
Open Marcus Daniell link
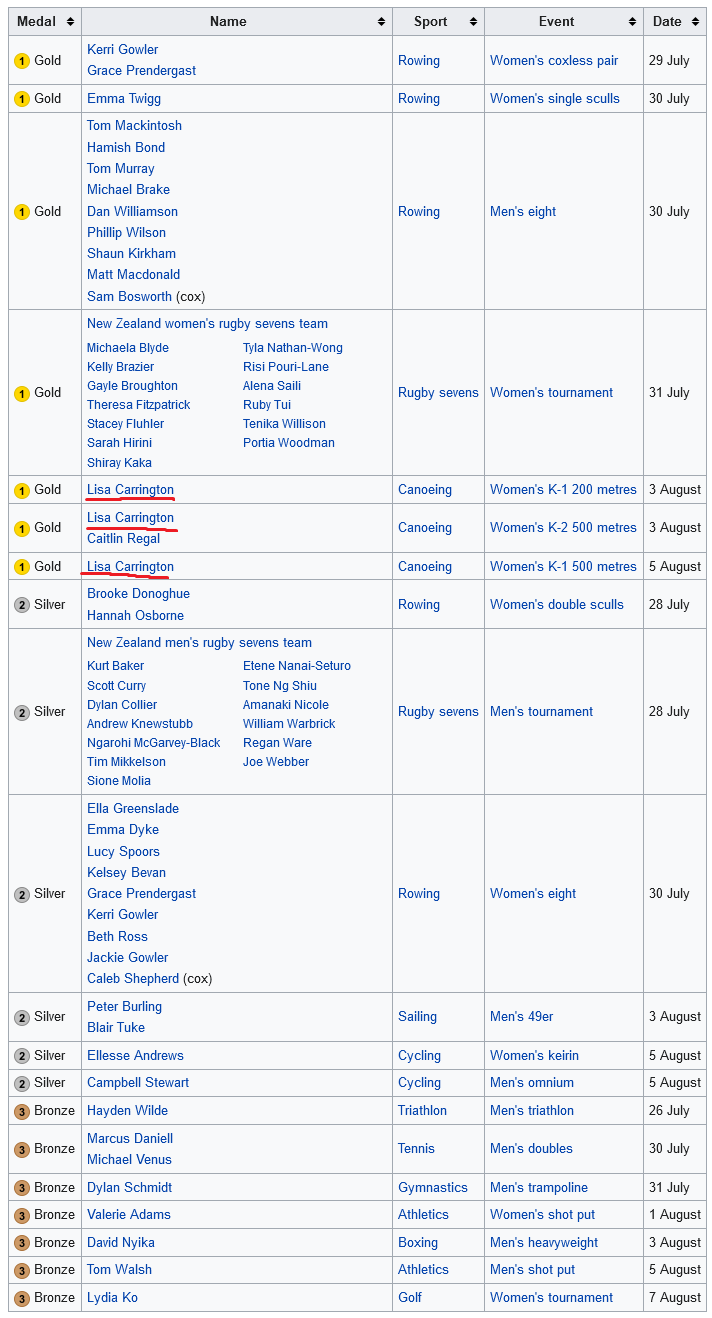click(x=130, y=1138)
